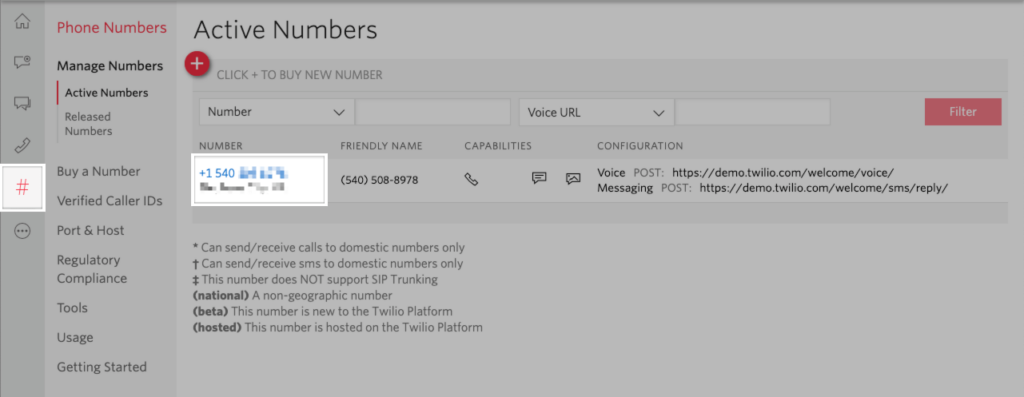The height and width of the screenshot is (397, 1024).
Task: Expand the Voice URL filter dropdown
Action: (596, 112)
